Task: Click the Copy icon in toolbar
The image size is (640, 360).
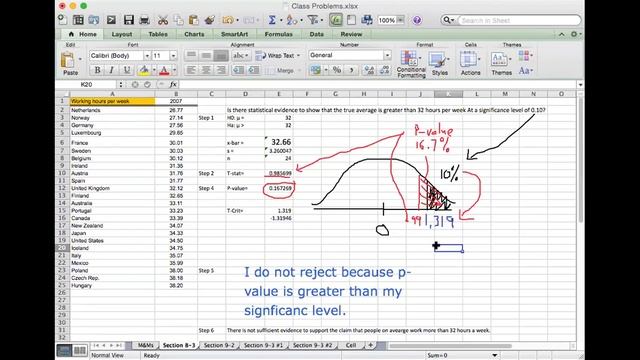Action: point(178,20)
